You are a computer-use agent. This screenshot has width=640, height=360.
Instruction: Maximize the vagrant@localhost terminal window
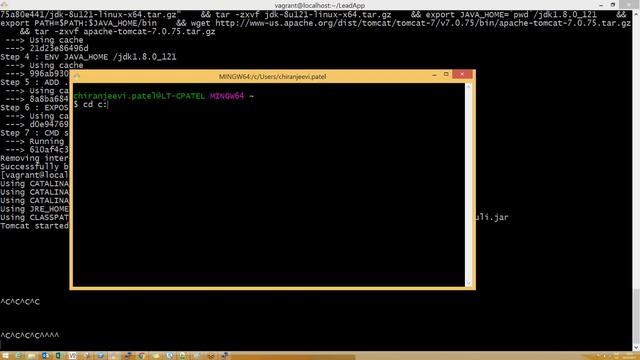coord(613,5)
